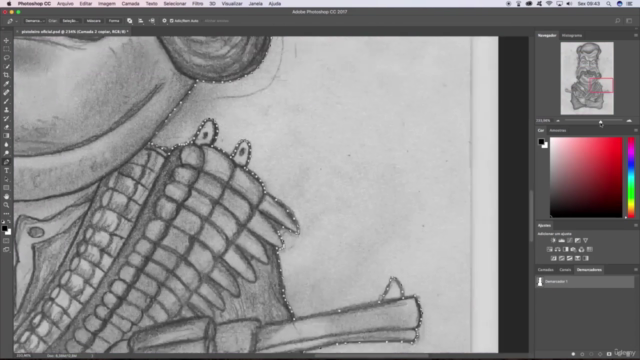Add a Levels adjustment
Viewport: 640px width, 360px height.
[562, 240]
